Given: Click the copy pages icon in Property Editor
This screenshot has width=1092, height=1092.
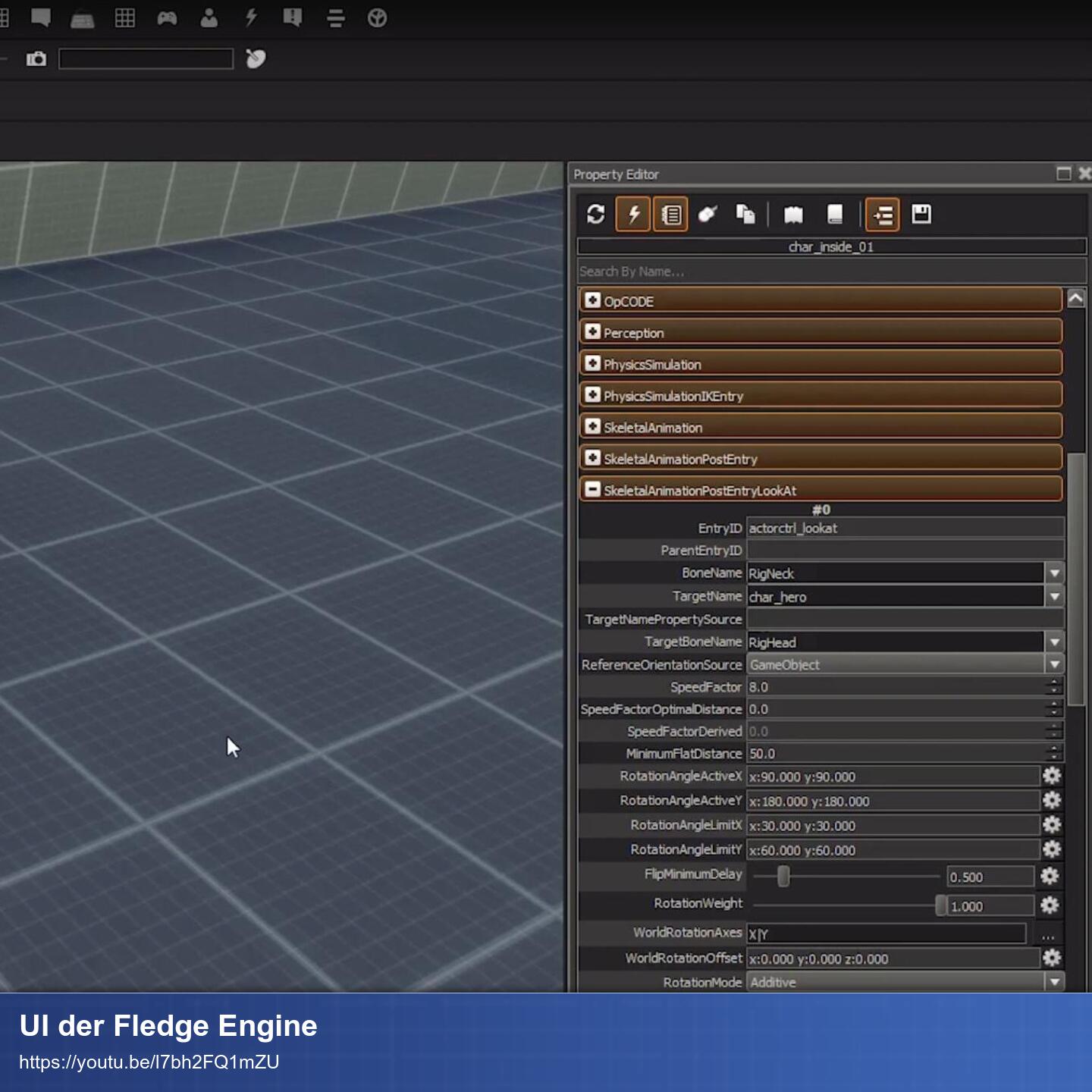Looking at the screenshot, I should pos(745,215).
